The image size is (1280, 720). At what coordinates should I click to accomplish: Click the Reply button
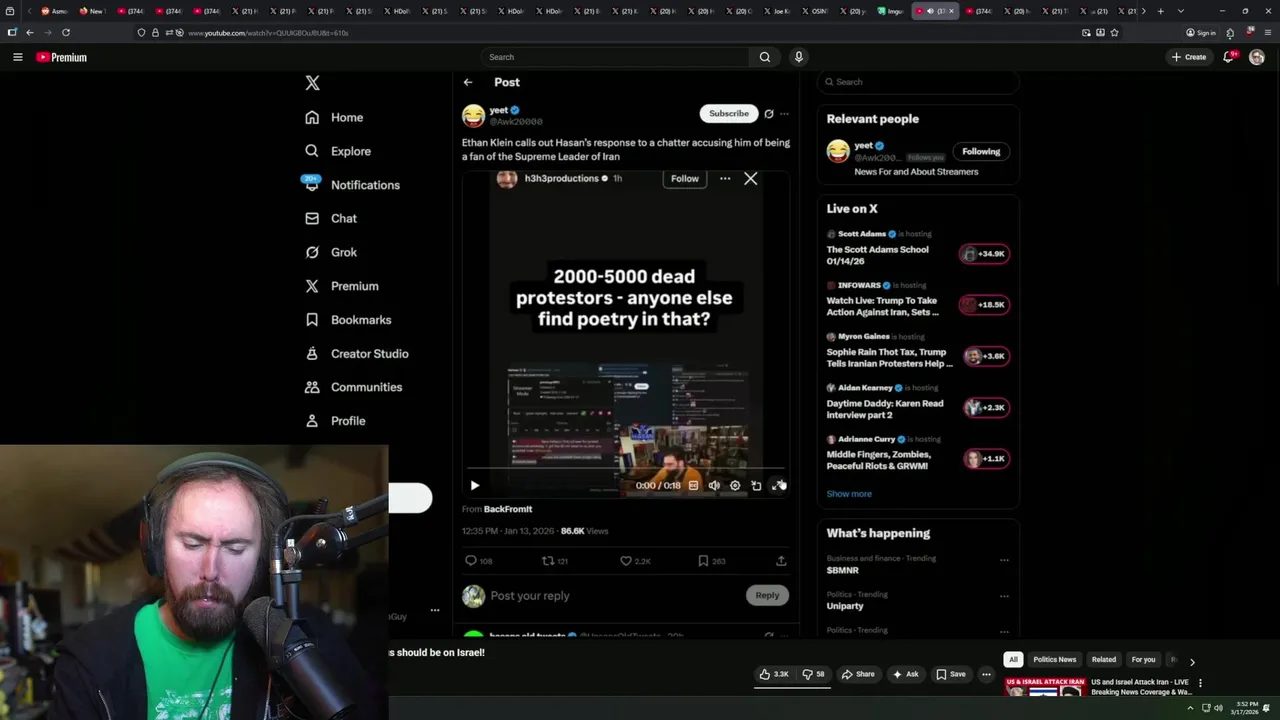coord(767,595)
